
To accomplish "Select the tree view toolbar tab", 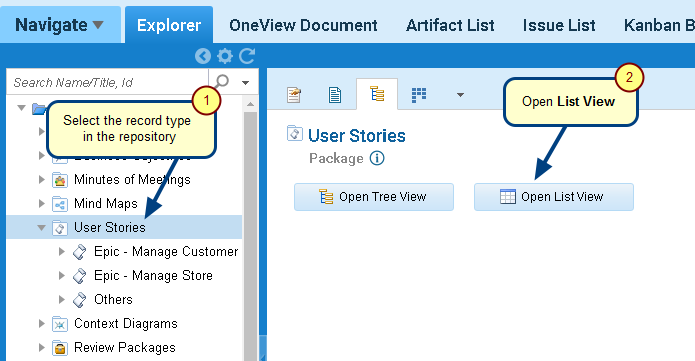I will (x=377, y=94).
